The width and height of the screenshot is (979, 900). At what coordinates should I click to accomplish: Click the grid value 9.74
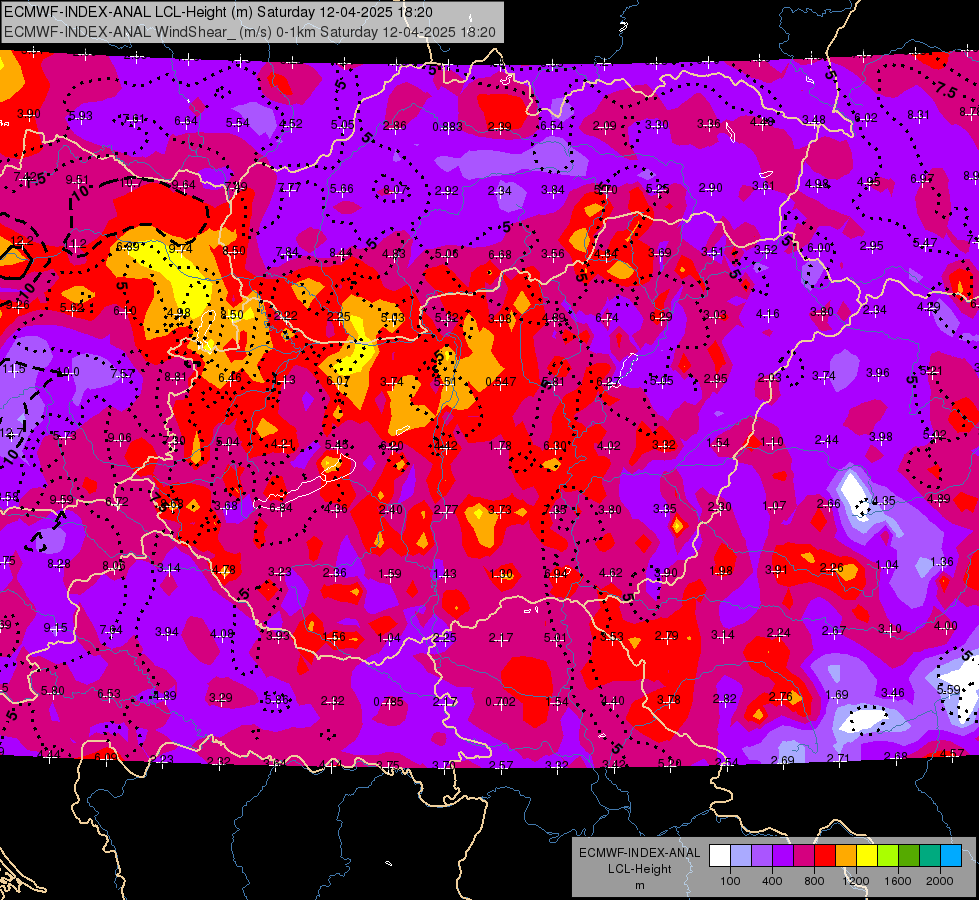pyautogui.click(x=180, y=249)
